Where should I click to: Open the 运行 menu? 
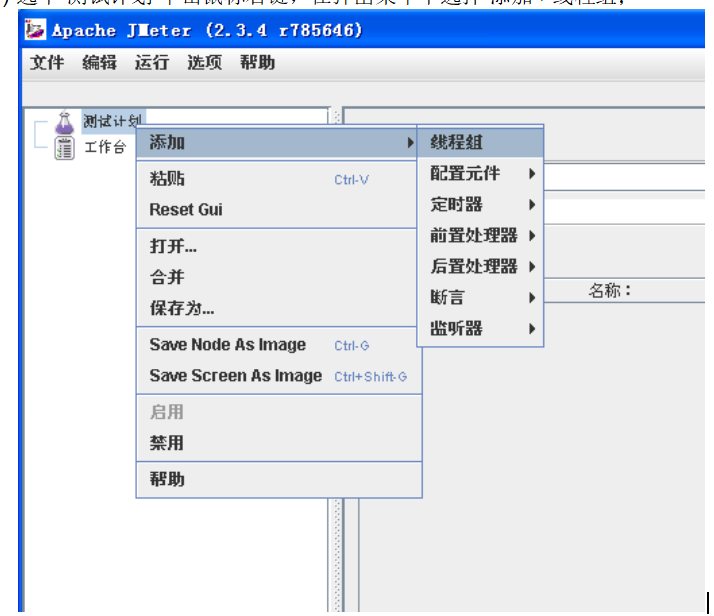tap(152, 62)
